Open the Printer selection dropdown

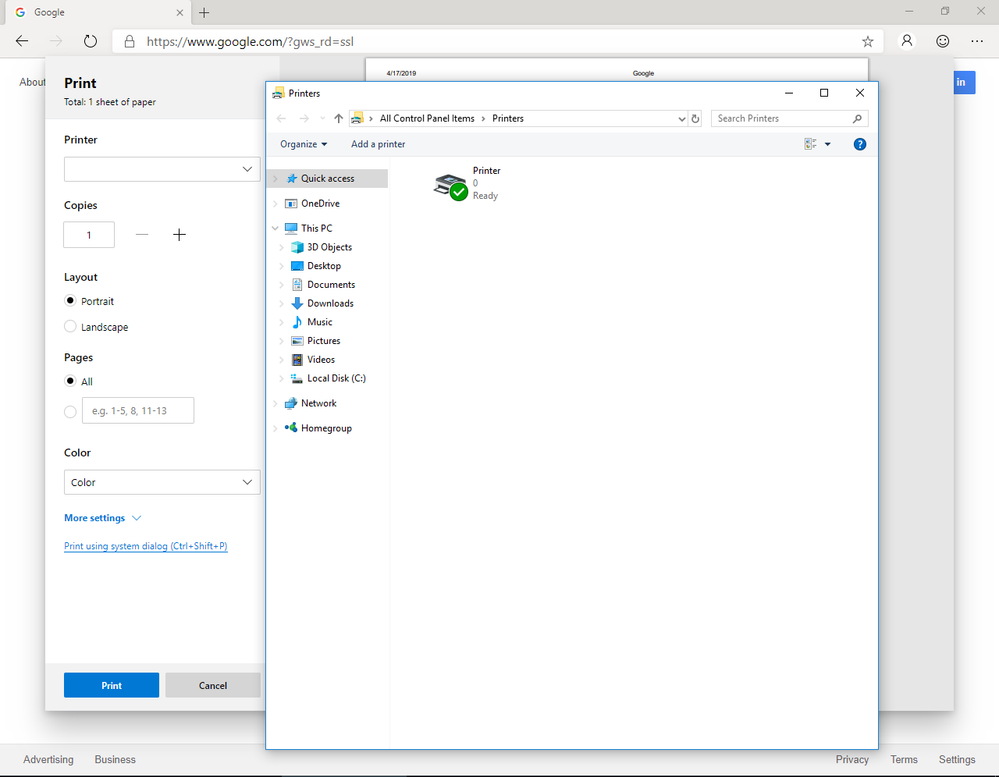[162, 169]
